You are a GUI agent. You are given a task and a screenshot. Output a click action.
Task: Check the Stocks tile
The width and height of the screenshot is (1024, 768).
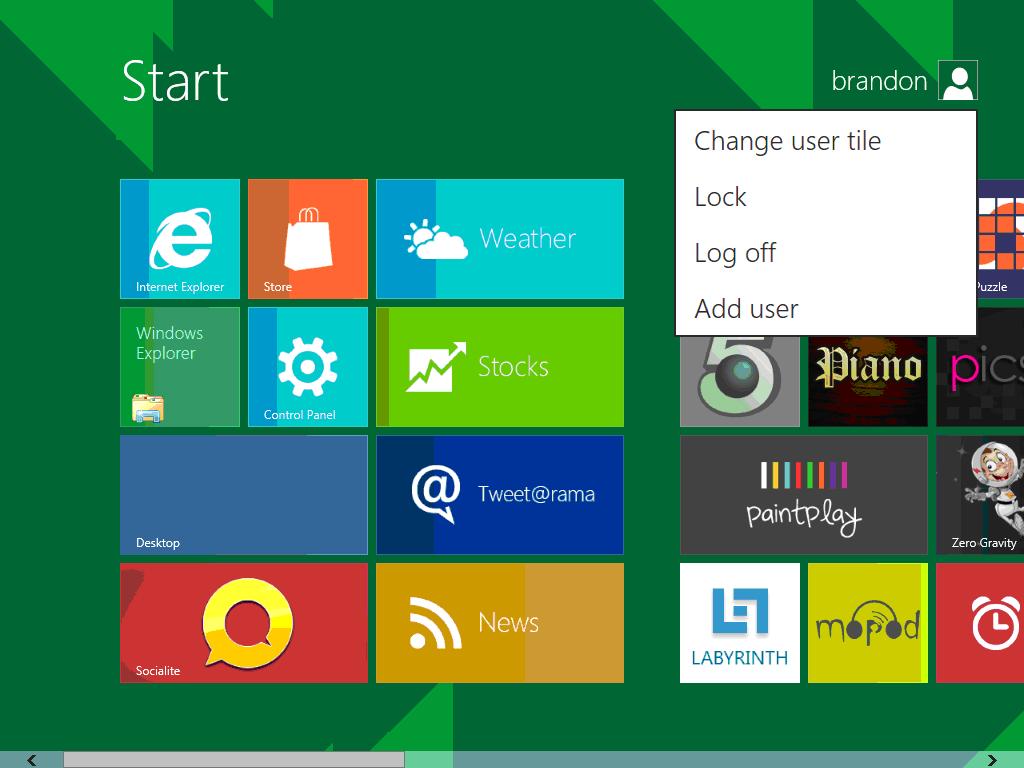point(499,366)
